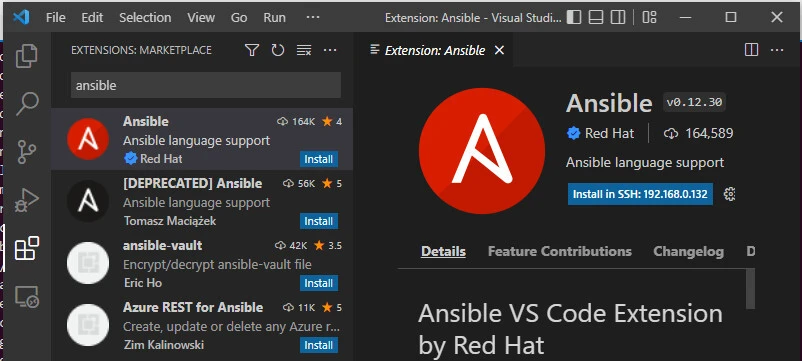Open Views and More Actions in Extensions header

tap(330, 50)
